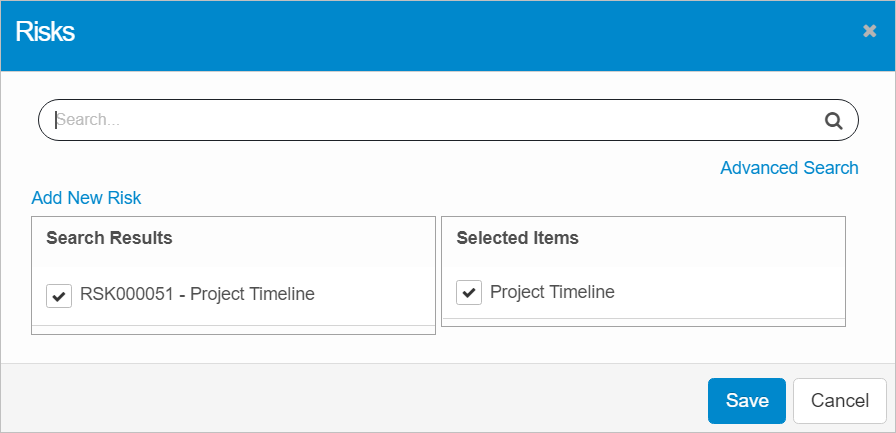Click the Risks title text
Image resolution: width=896 pixels, height=433 pixels.
[x=45, y=32]
